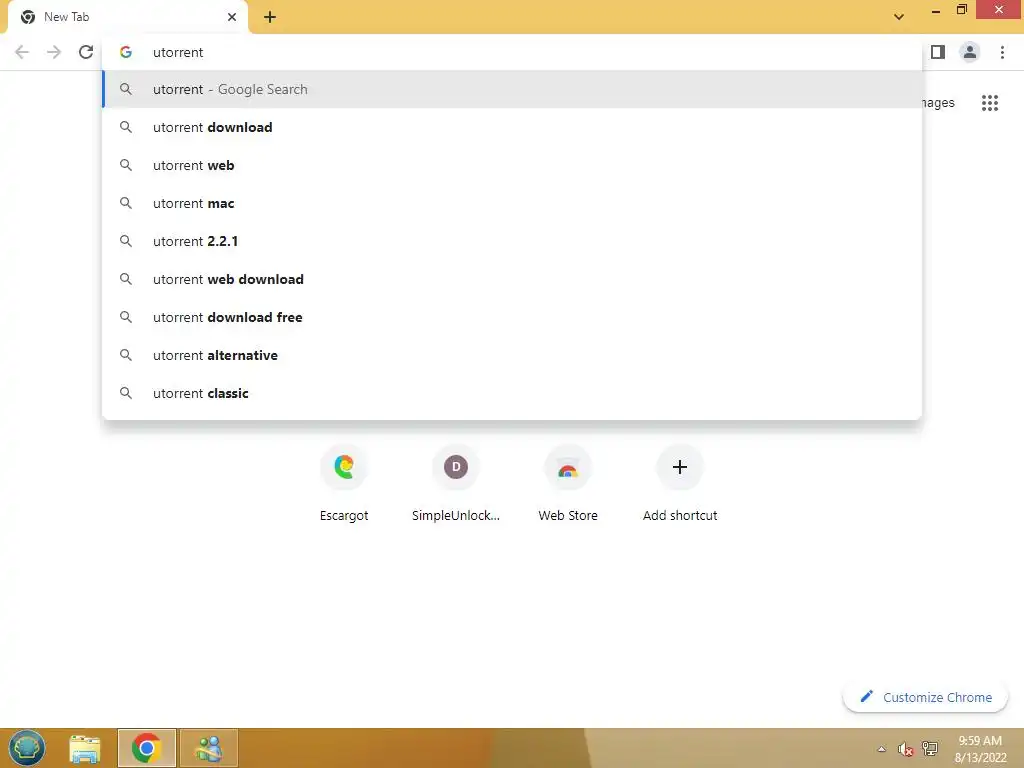Viewport: 1024px width, 768px height.
Task: Go back using the back arrow
Action: tap(22, 52)
